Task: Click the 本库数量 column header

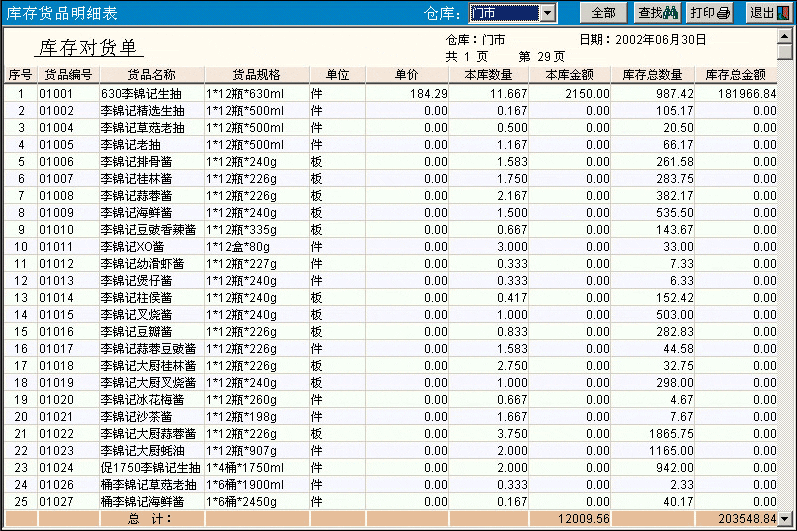Action: (x=488, y=75)
